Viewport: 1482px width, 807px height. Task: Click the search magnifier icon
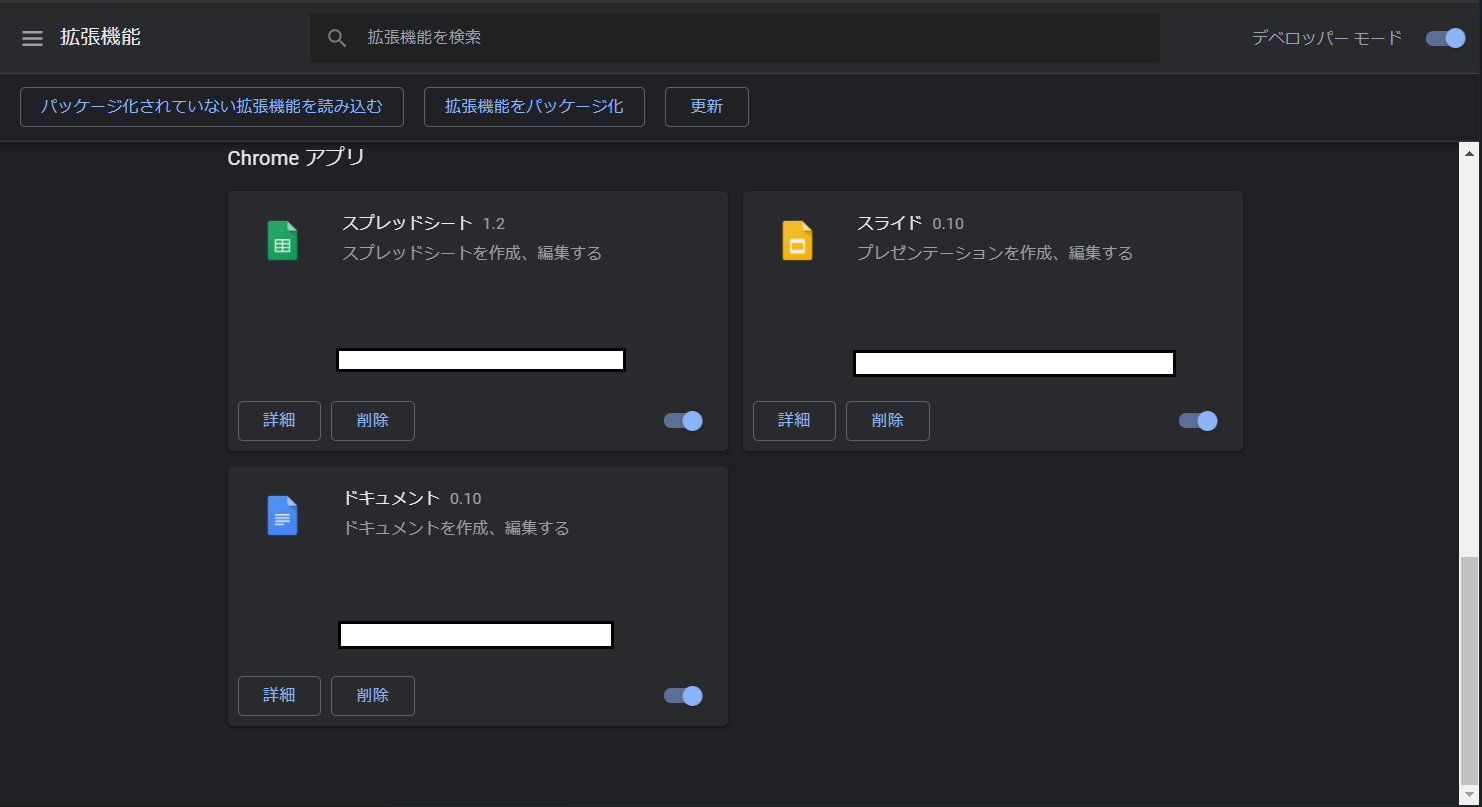pos(337,38)
